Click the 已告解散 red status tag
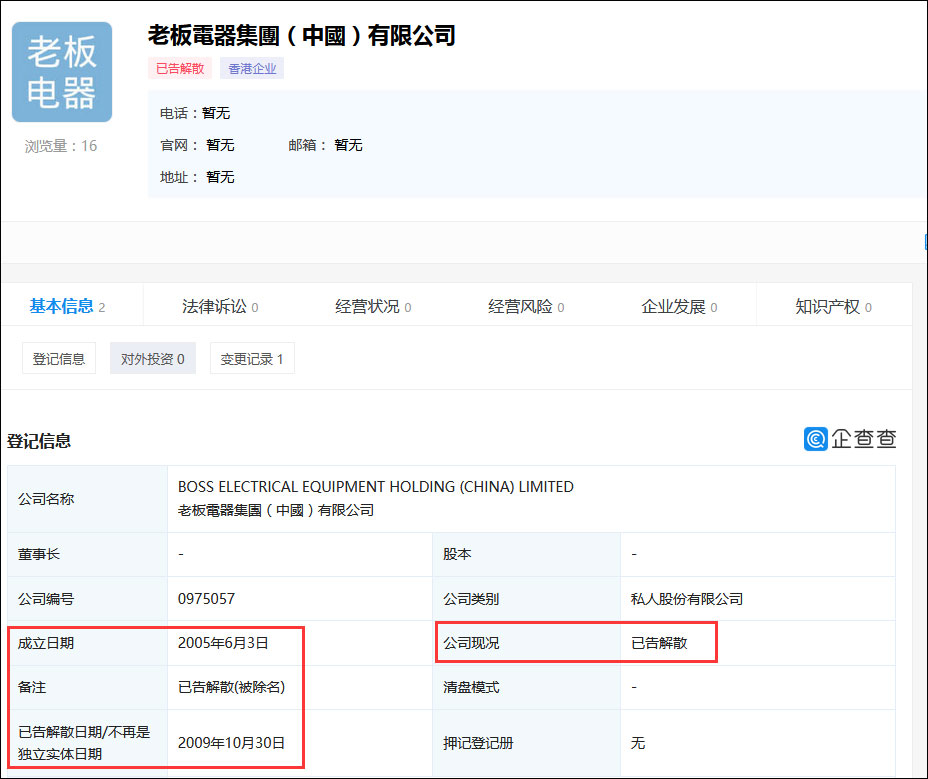Image resolution: width=928 pixels, height=779 pixels. pyautogui.click(x=180, y=69)
